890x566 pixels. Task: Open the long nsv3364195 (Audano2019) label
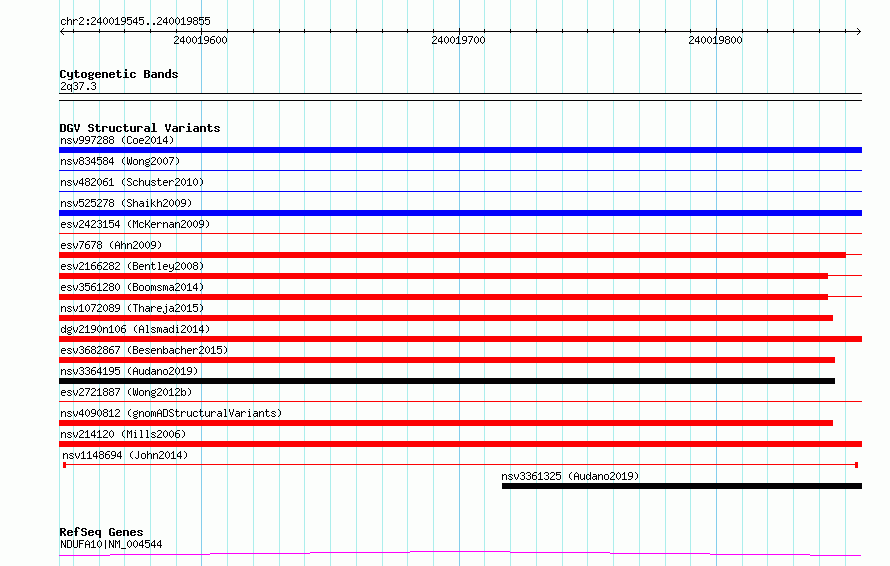[x=129, y=371]
